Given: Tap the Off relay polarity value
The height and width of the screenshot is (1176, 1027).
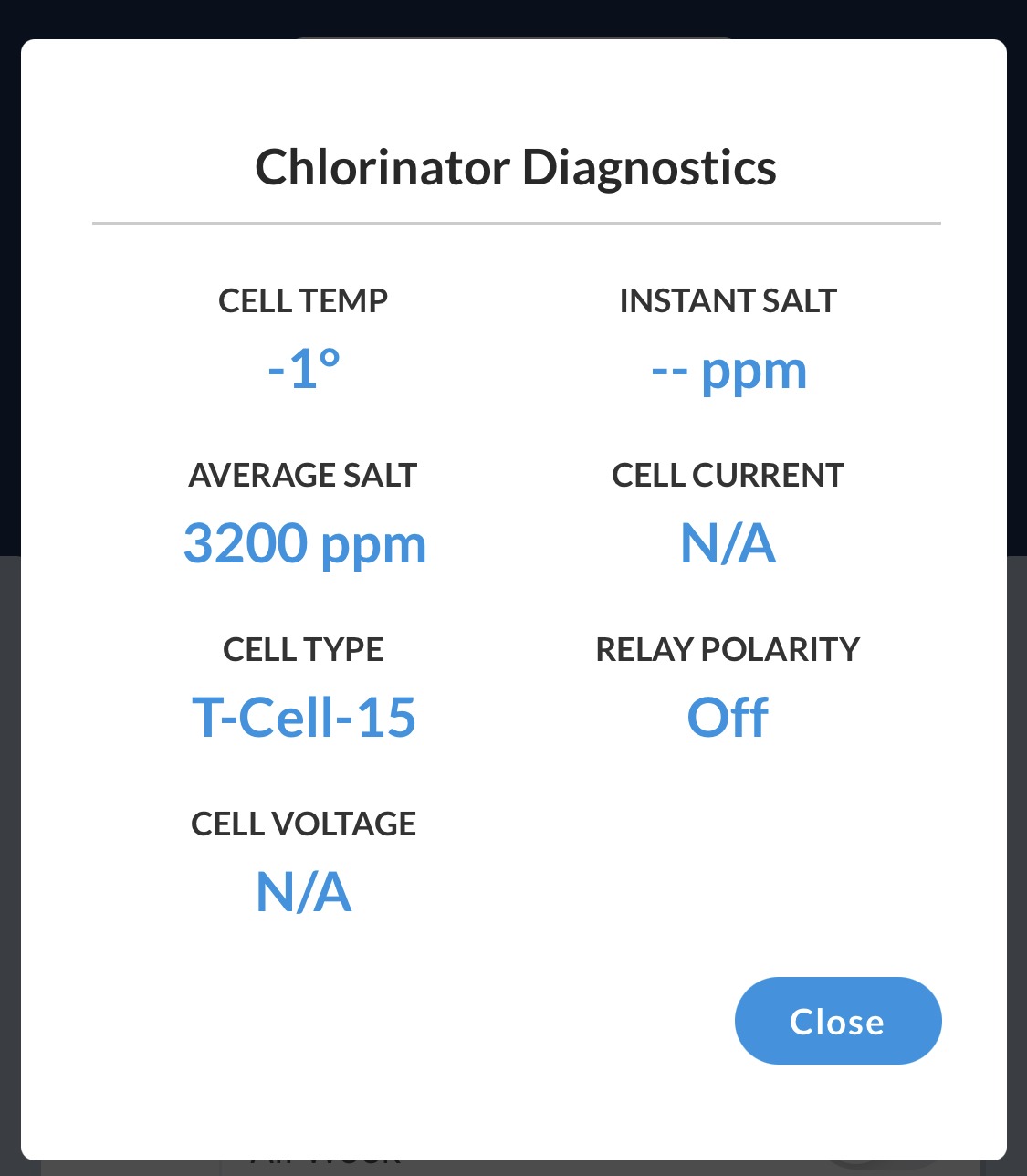Looking at the screenshot, I should point(728,718).
